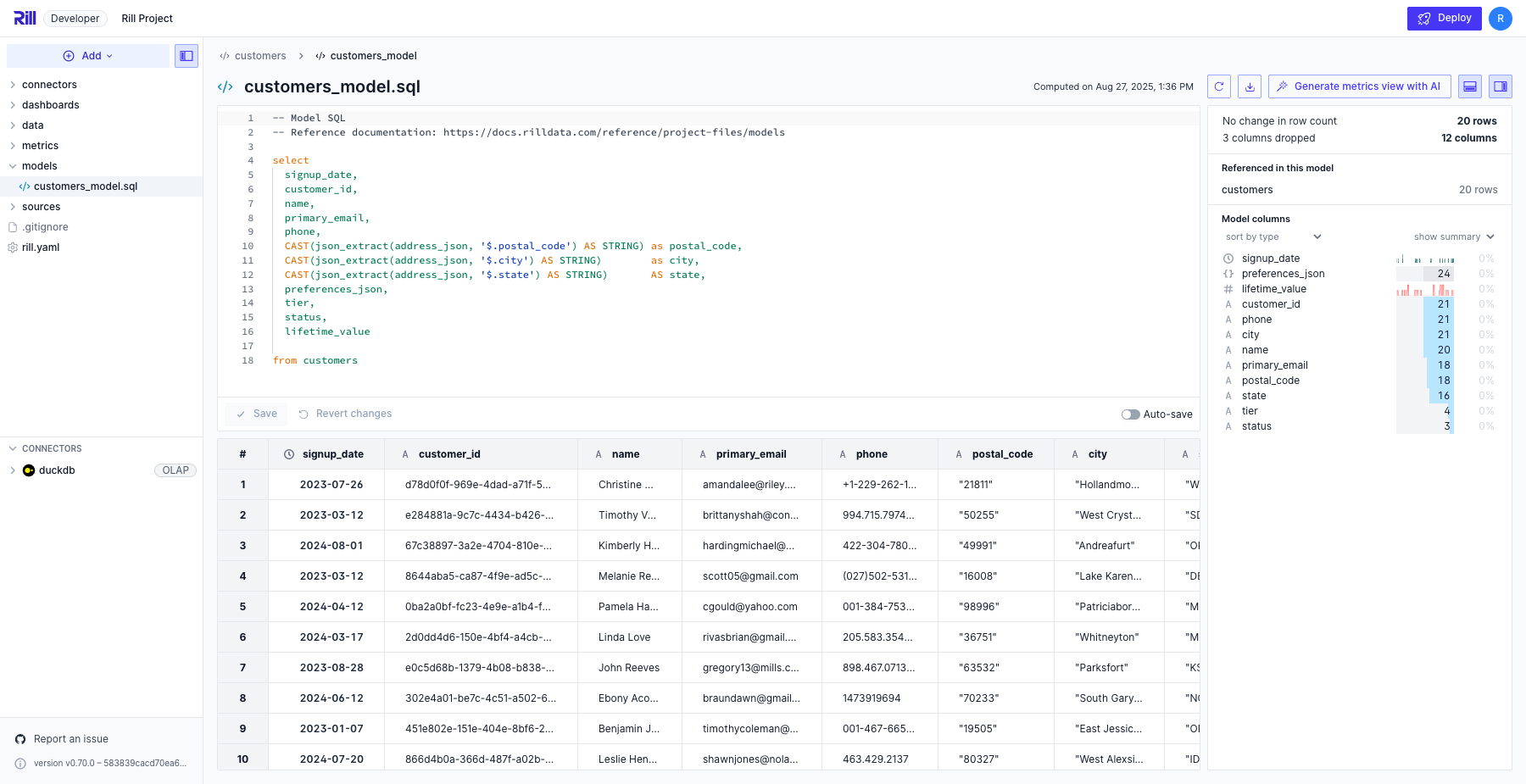
Task: Click the Rill logo
Action: pyautogui.click(x=25, y=18)
